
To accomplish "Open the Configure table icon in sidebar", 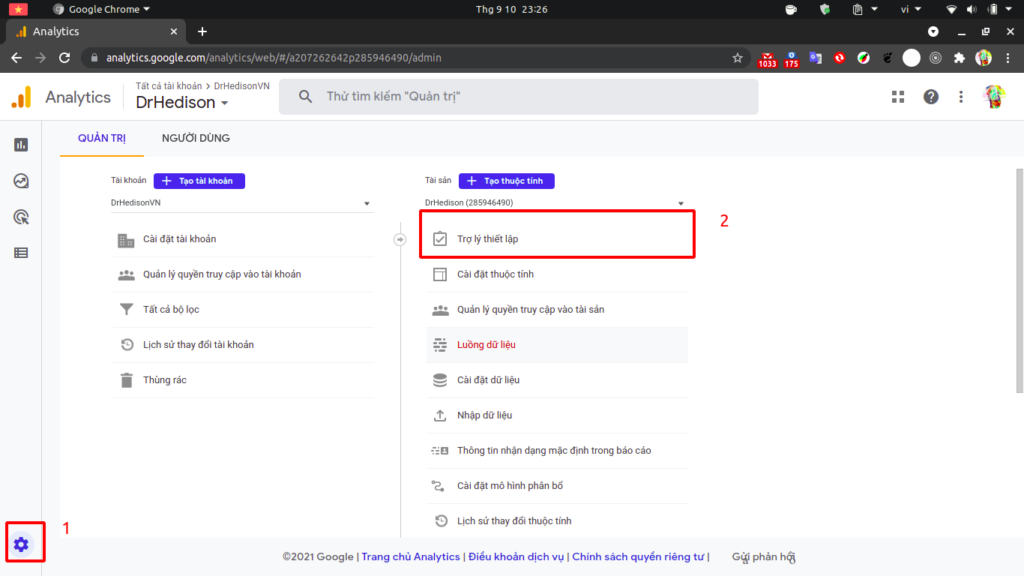I will [21, 253].
